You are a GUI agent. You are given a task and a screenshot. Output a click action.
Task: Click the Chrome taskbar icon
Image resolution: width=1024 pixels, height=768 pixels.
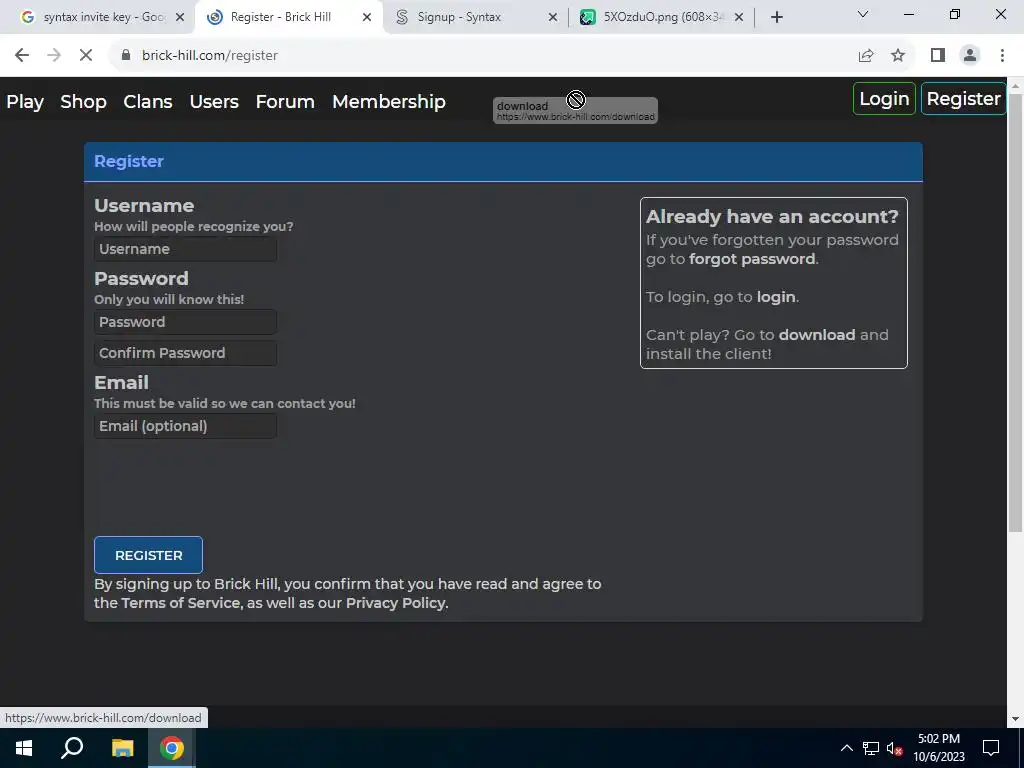pyautogui.click(x=172, y=748)
